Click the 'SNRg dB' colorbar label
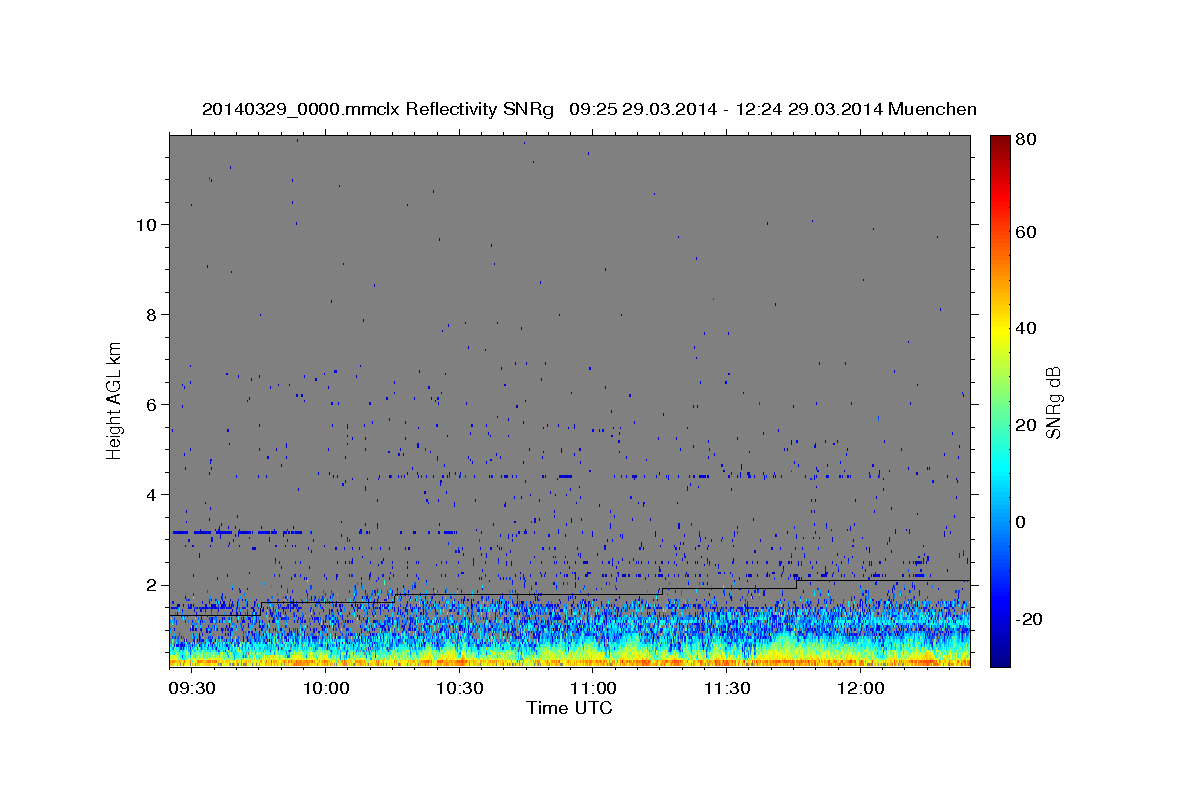 1054,403
